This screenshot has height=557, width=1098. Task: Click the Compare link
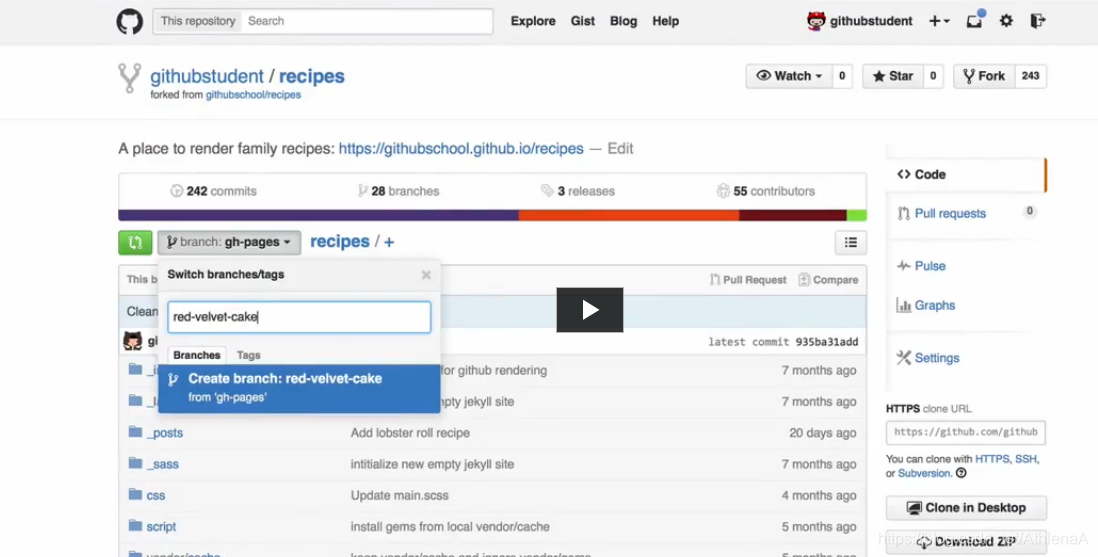(x=828, y=280)
